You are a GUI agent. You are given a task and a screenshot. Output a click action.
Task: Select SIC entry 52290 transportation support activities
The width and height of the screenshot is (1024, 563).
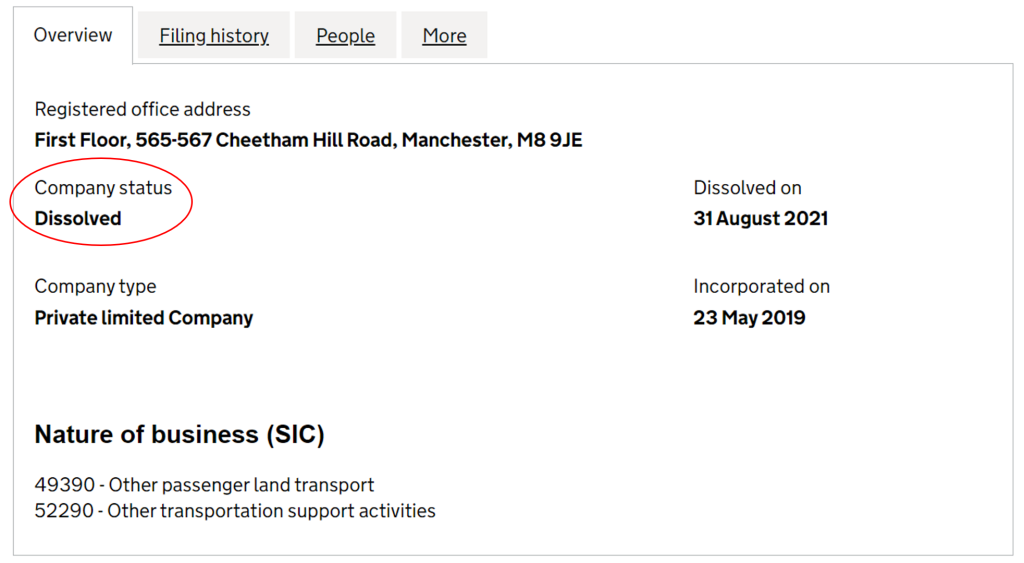click(x=235, y=511)
